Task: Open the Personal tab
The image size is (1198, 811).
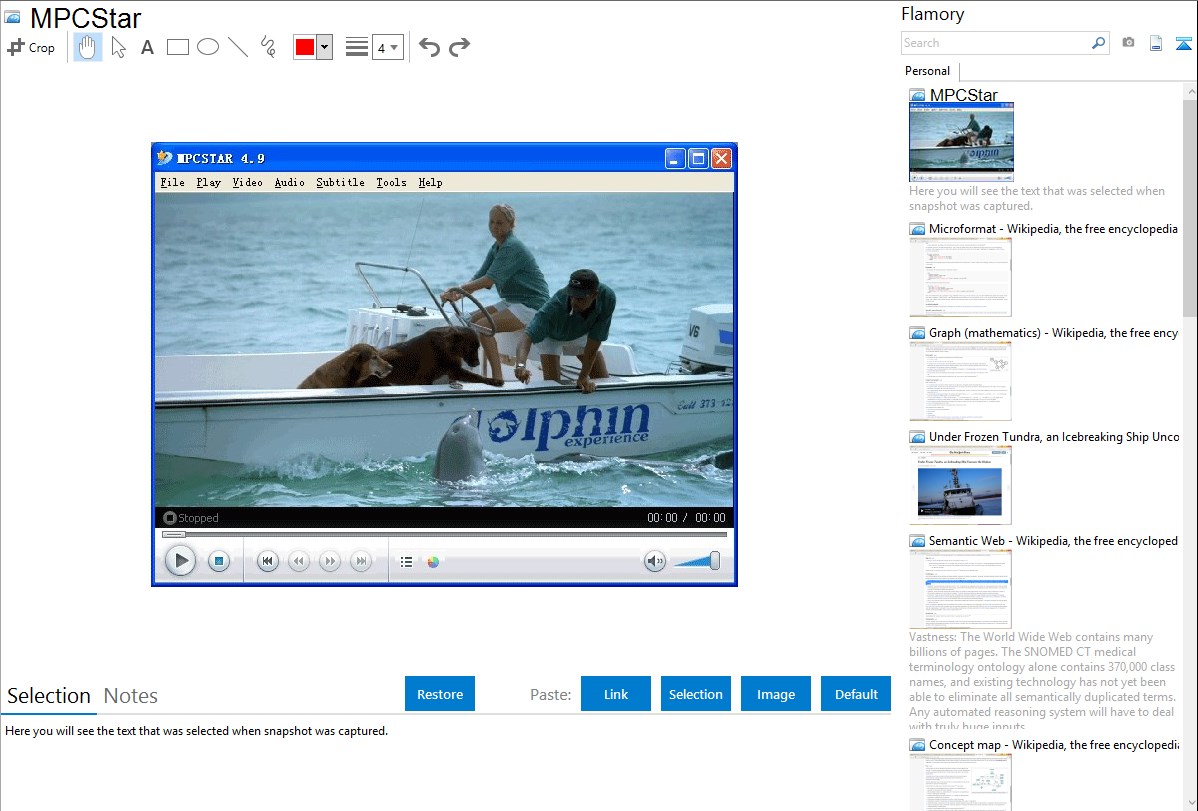Action: point(927,71)
